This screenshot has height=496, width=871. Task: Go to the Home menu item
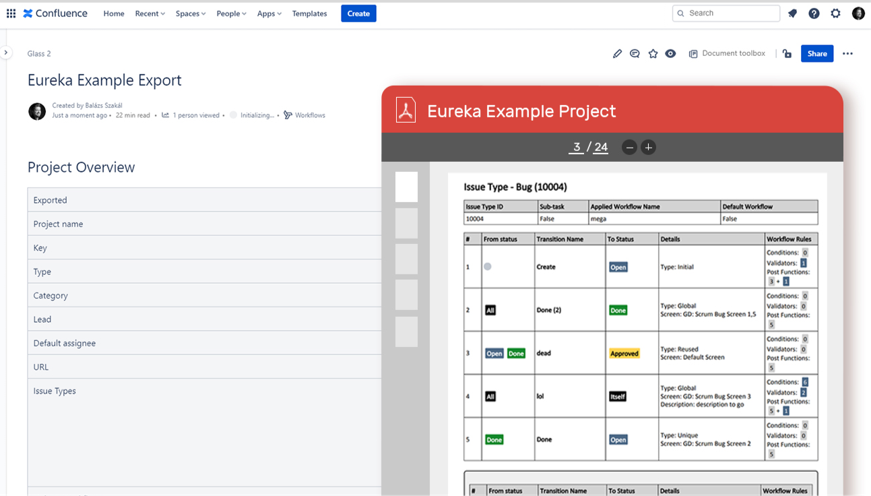tap(114, 14)
